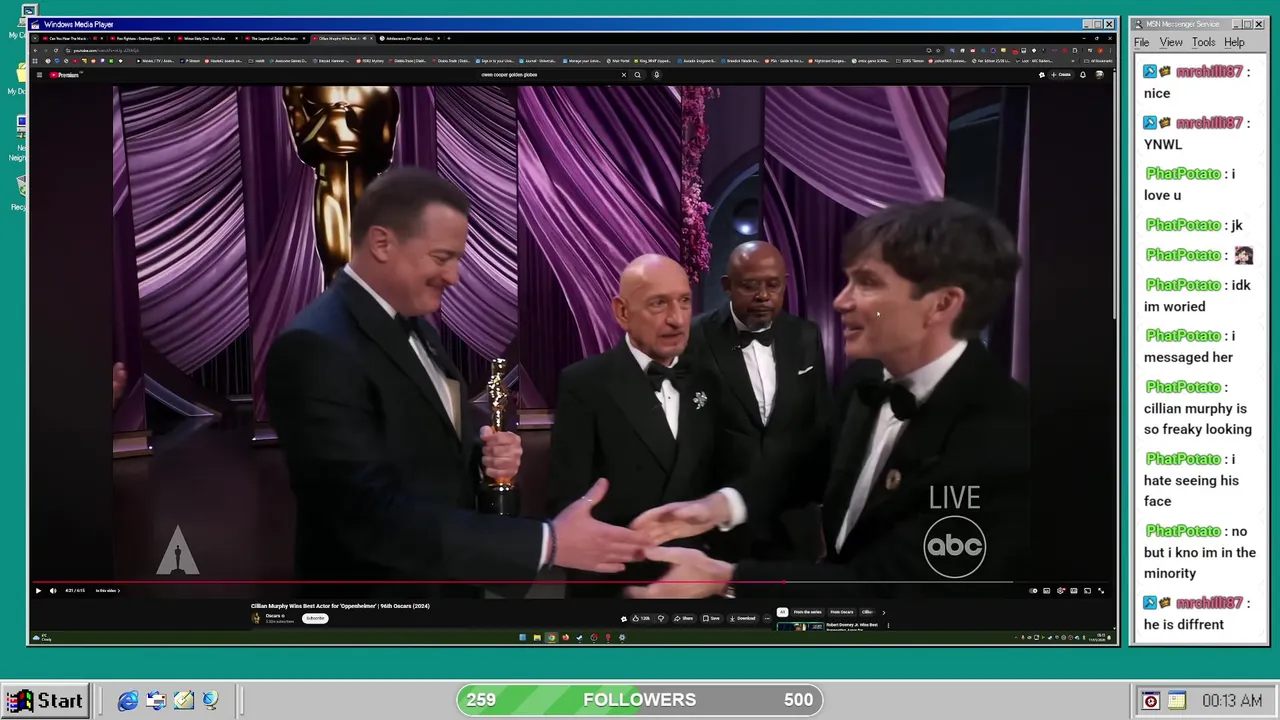Viewport: 1280px width, 720px height.
Task: Click the red recorder icon in system tray
Action: [1151, 701]
